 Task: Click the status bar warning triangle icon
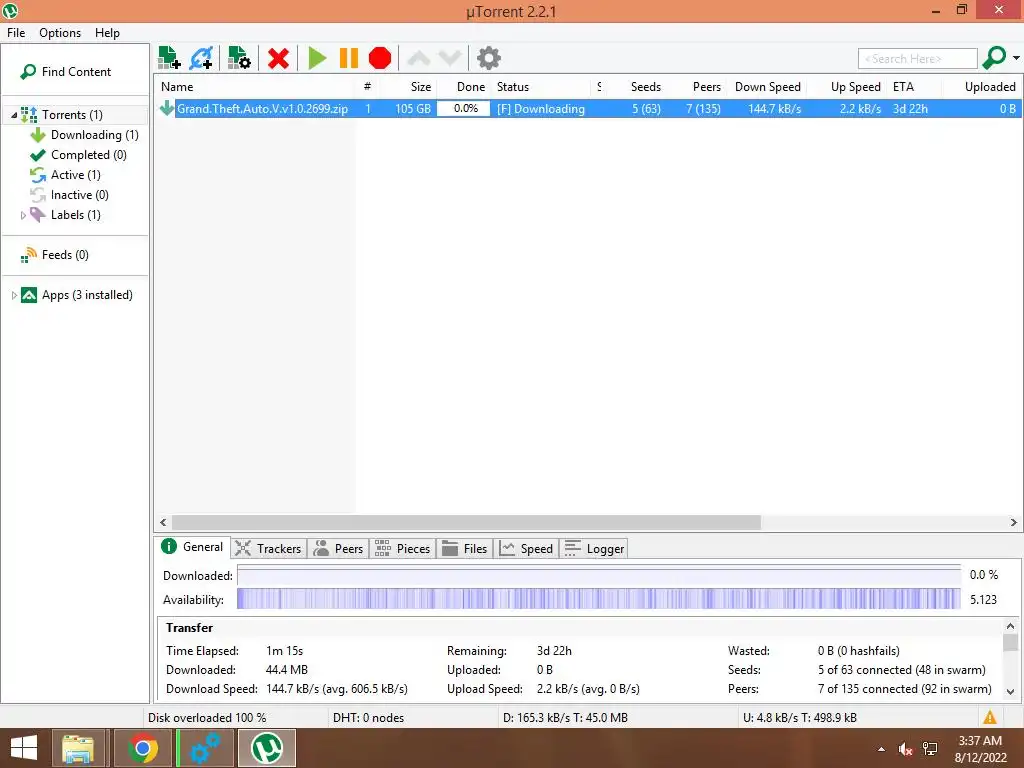990,718
